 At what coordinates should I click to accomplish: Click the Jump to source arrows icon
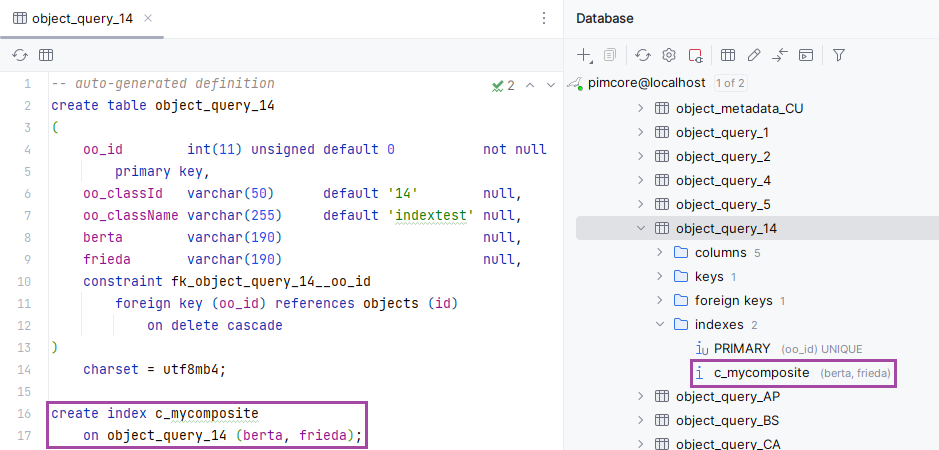[780, 55]
